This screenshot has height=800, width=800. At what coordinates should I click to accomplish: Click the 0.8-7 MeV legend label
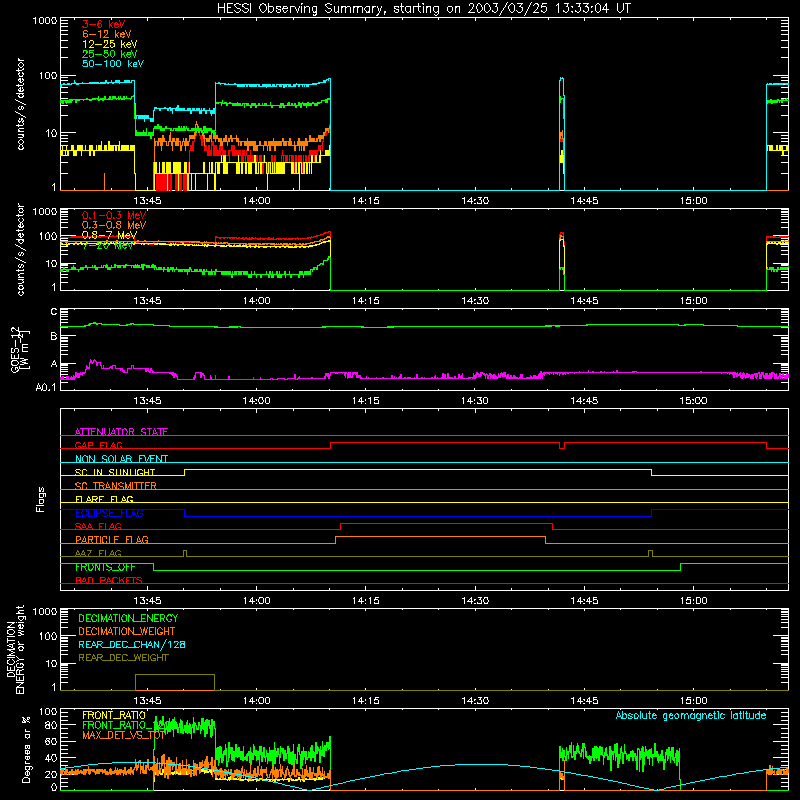tap(109, 235)
